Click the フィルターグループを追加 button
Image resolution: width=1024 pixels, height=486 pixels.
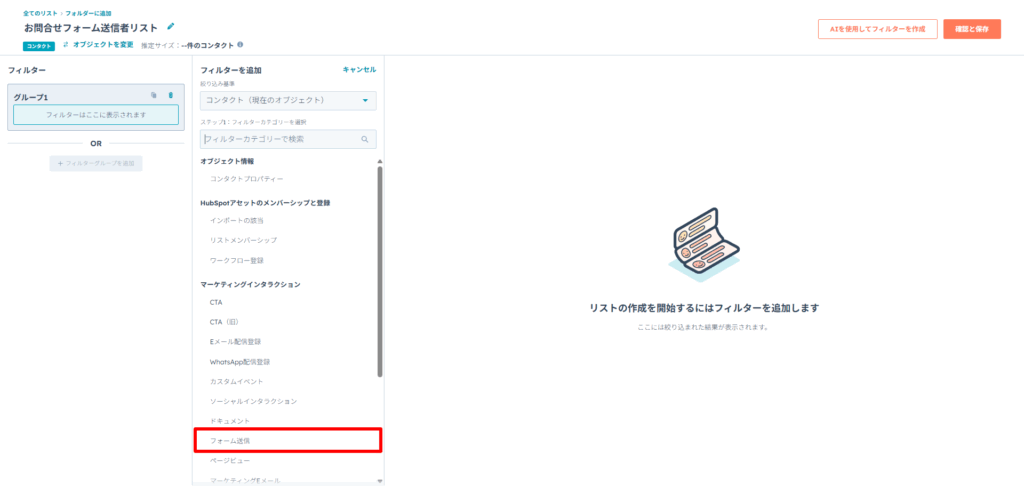point(96,163)
